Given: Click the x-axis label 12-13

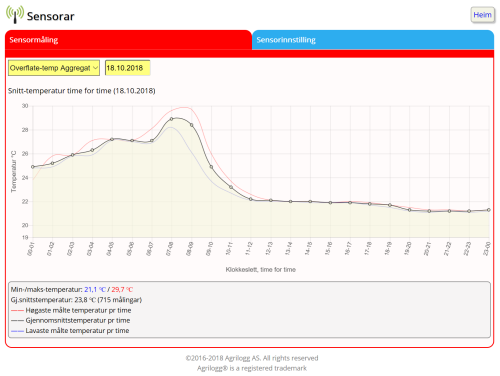Looking at the screenshot, I should coord(269,249).
